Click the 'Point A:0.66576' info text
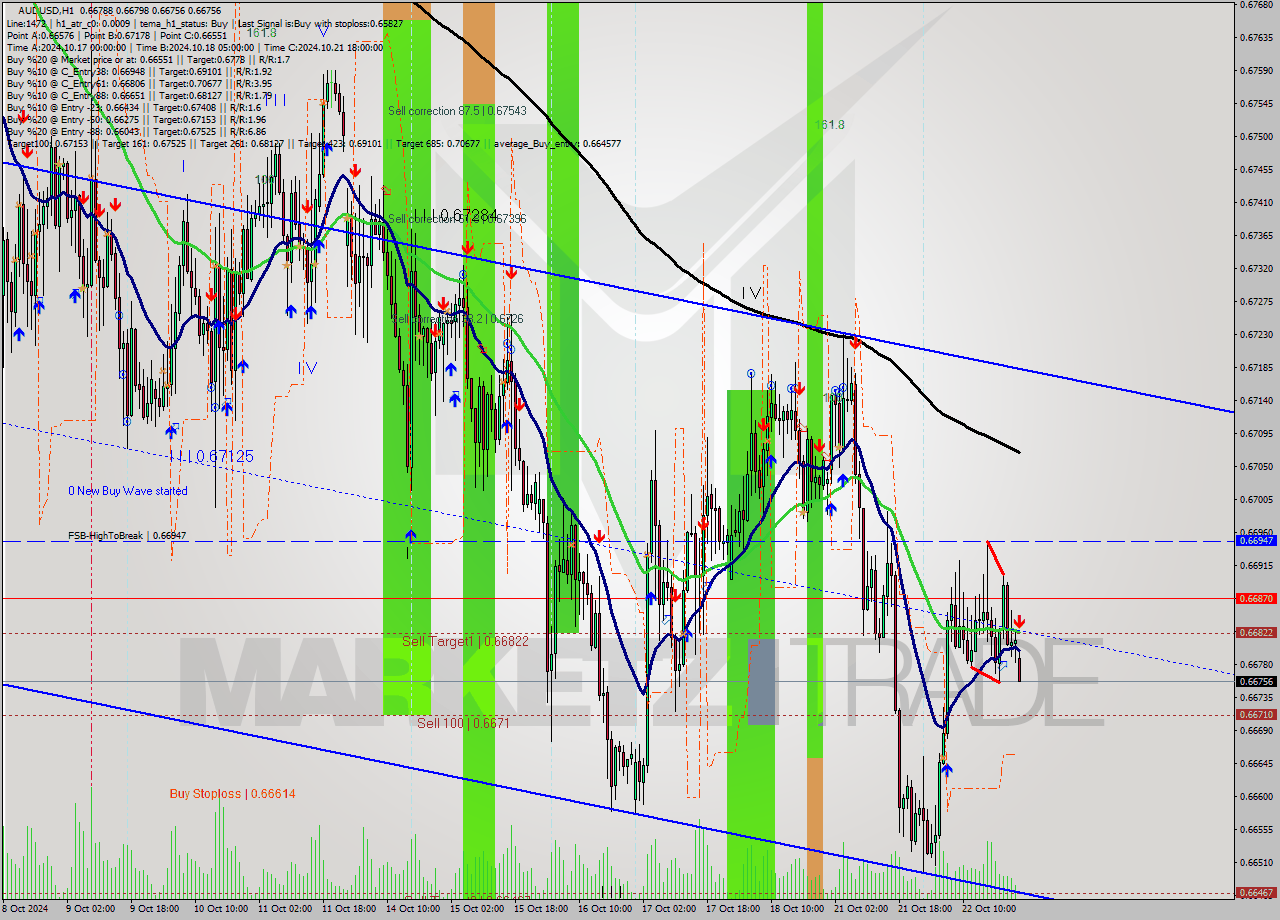This screenshot has width=1280, height=920. coord(39,35)
